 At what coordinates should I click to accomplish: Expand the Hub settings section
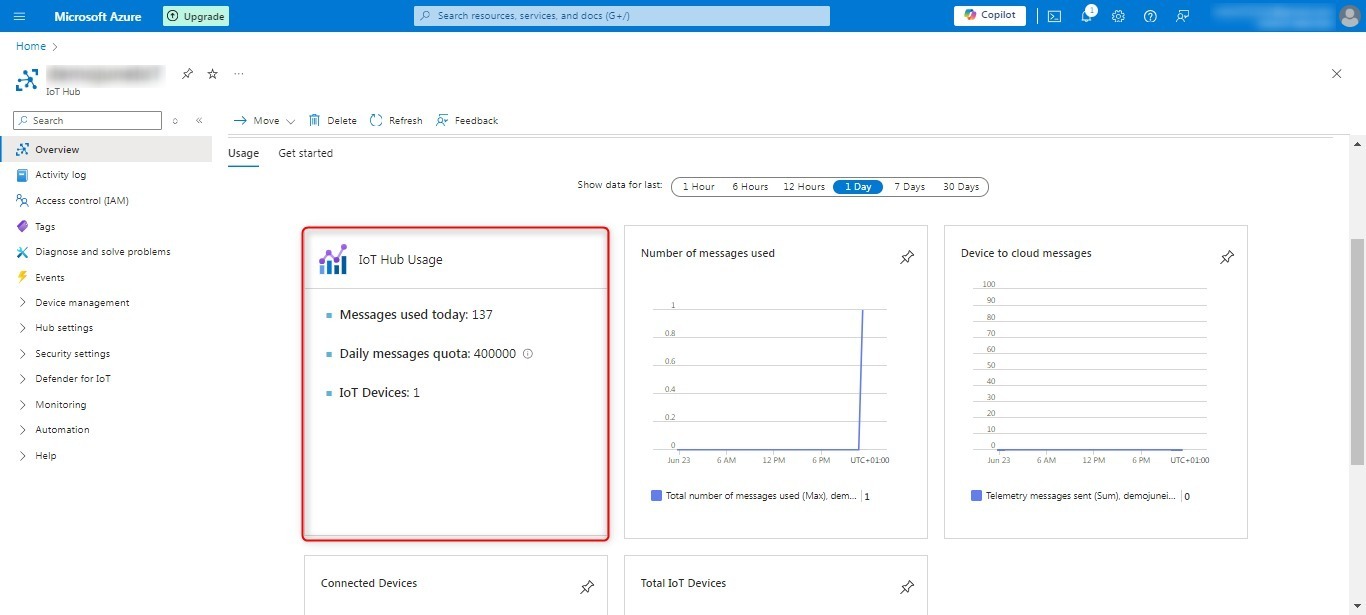pyautogui.click(x=64, y=328)
